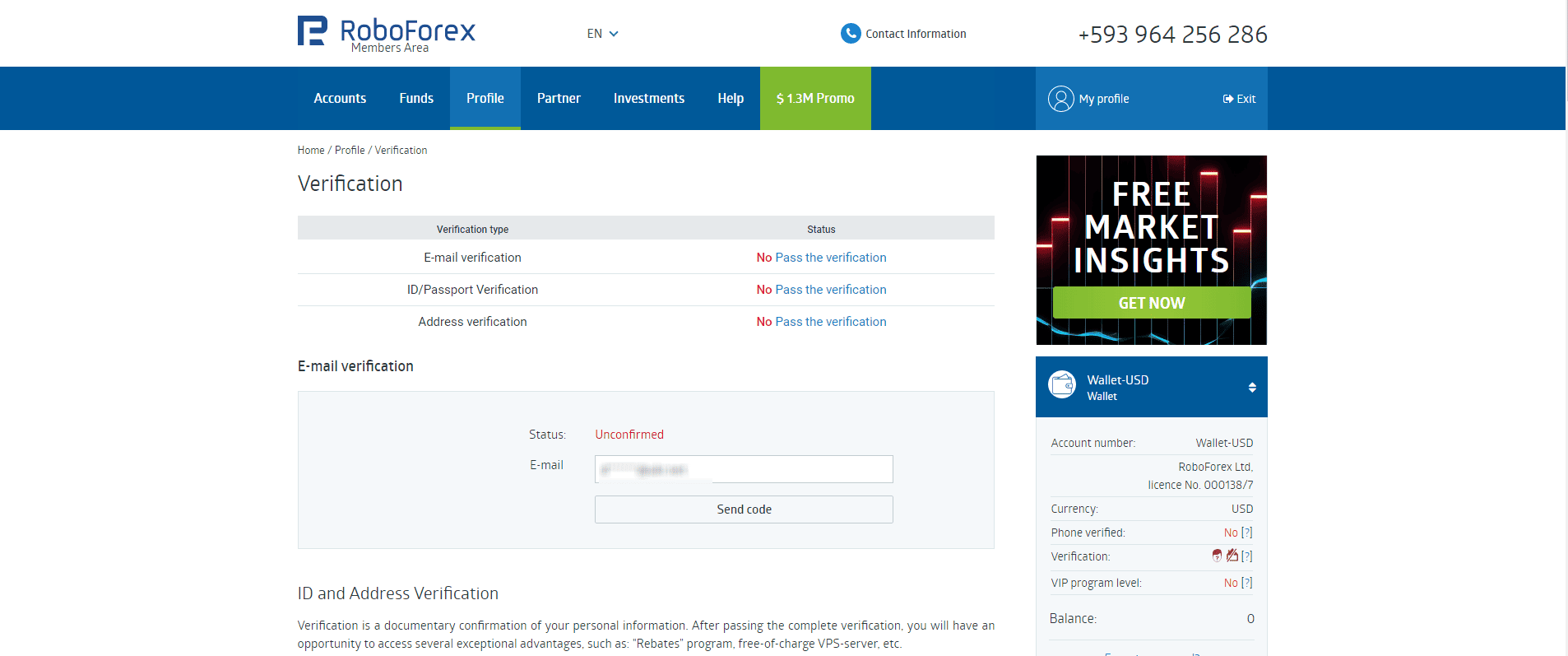Open the [?] help next to VIP program level

click(x=1247, y=583)
